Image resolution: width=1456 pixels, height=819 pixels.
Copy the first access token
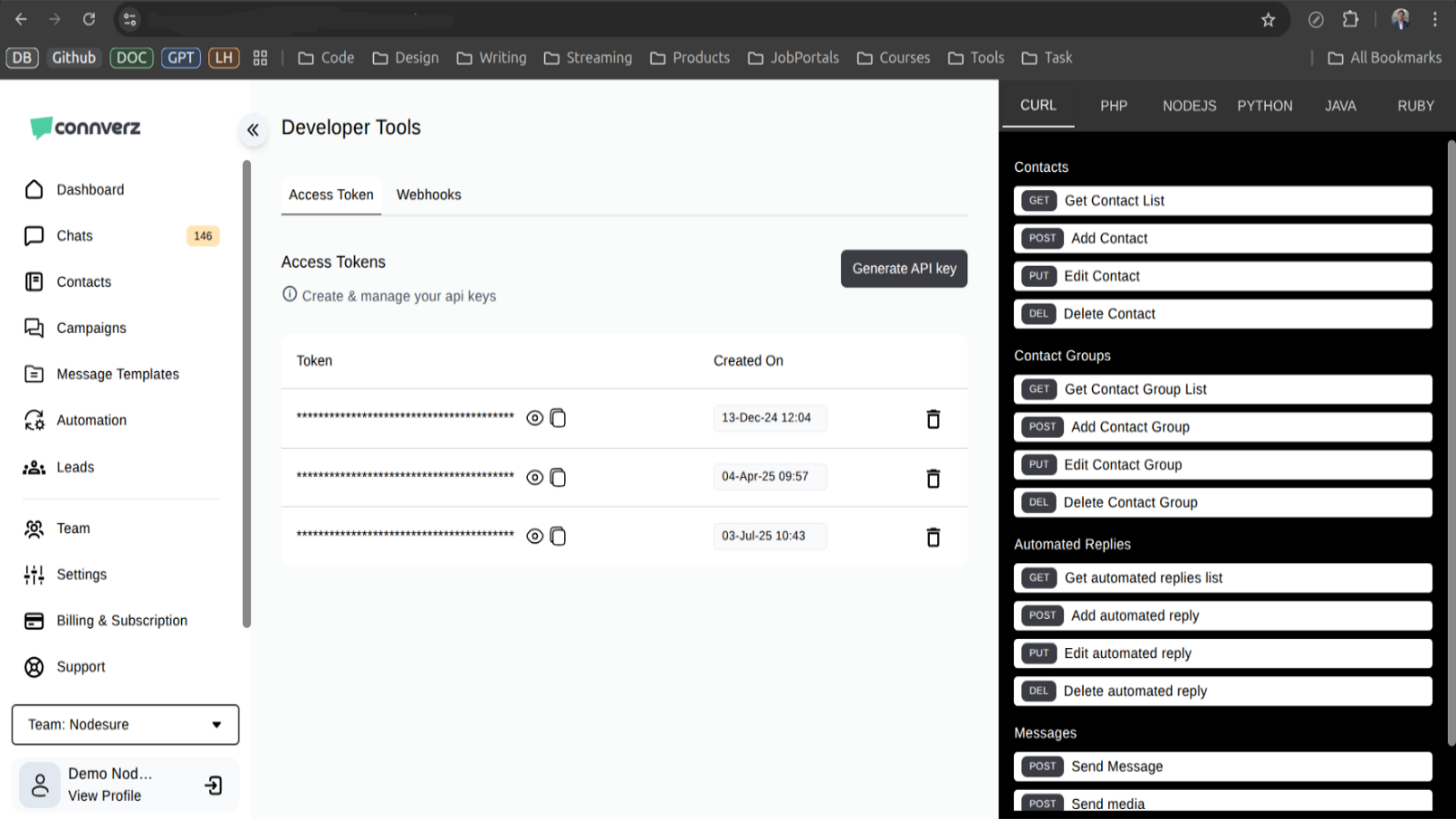tap(558, 418)
